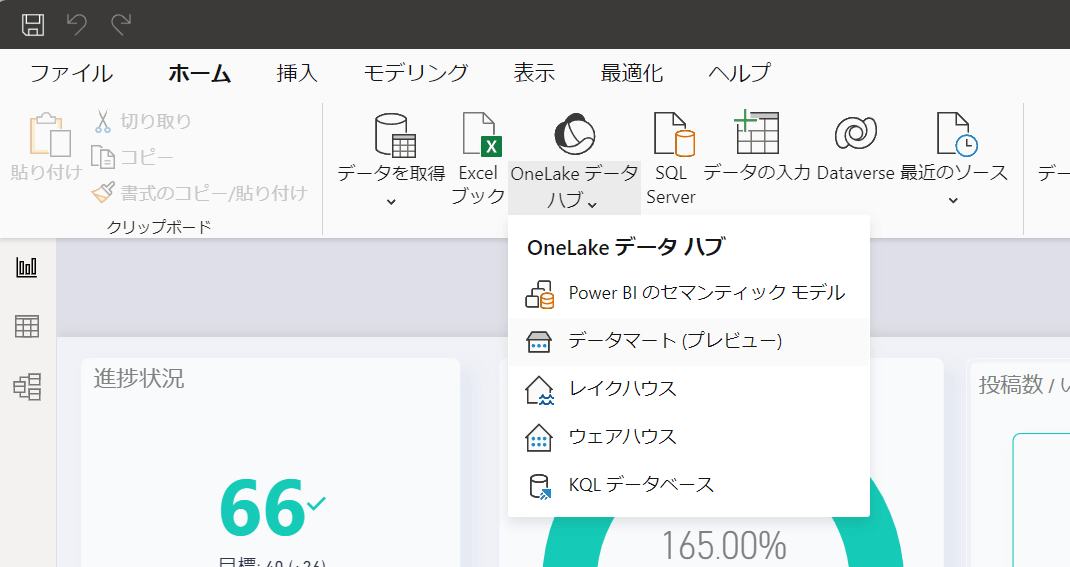Click 書式のコピー/貼り付け format painter
Viewport: 1070px width, 567px height.
[200, 193]
